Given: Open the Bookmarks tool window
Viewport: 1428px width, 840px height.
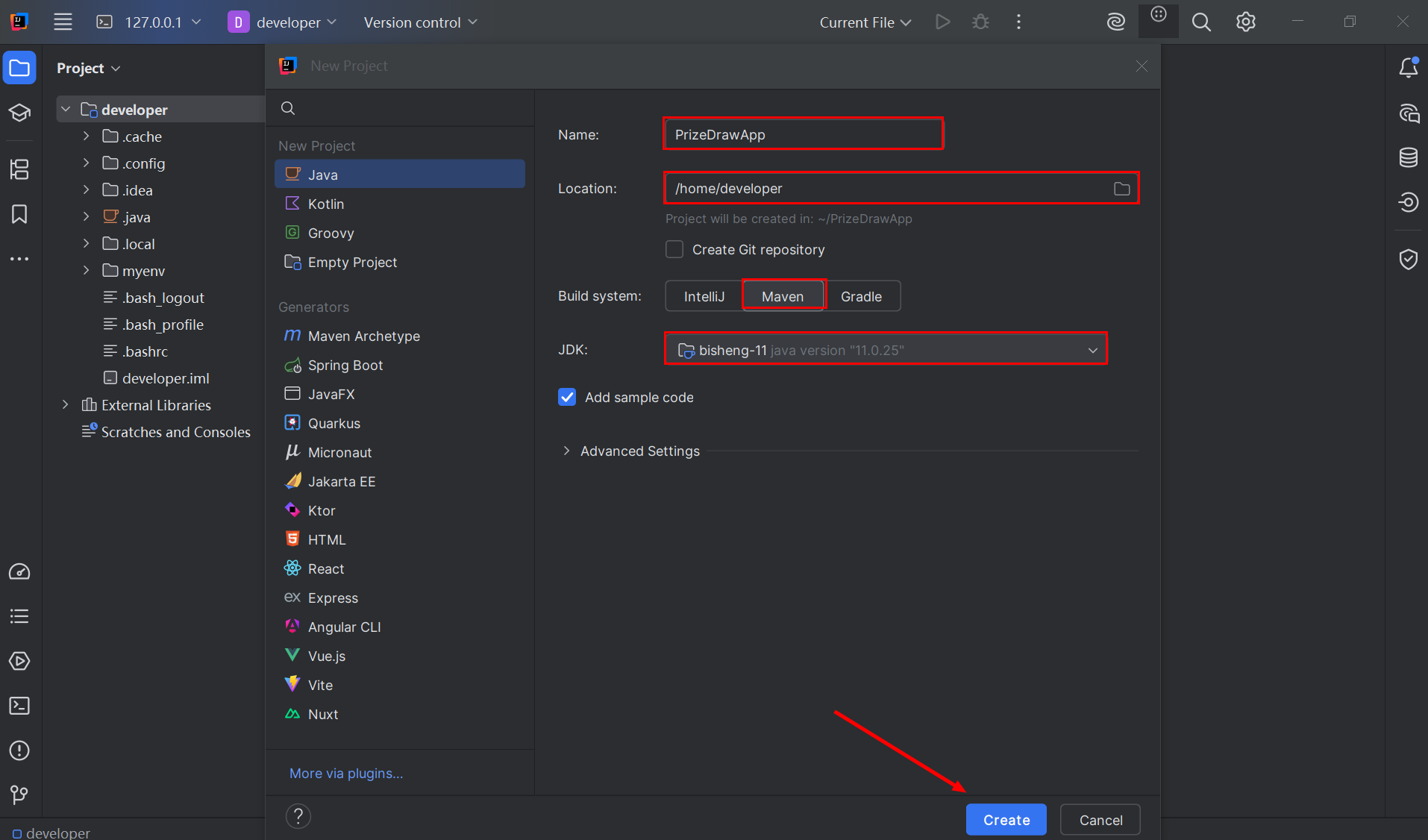Looking at the screenshot, I should [x=19, y=214].
